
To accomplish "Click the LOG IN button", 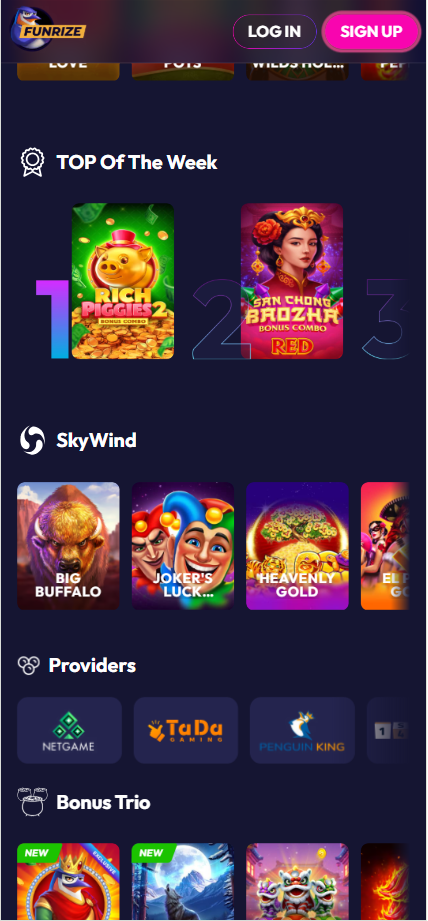I will [x=274, y=31].
